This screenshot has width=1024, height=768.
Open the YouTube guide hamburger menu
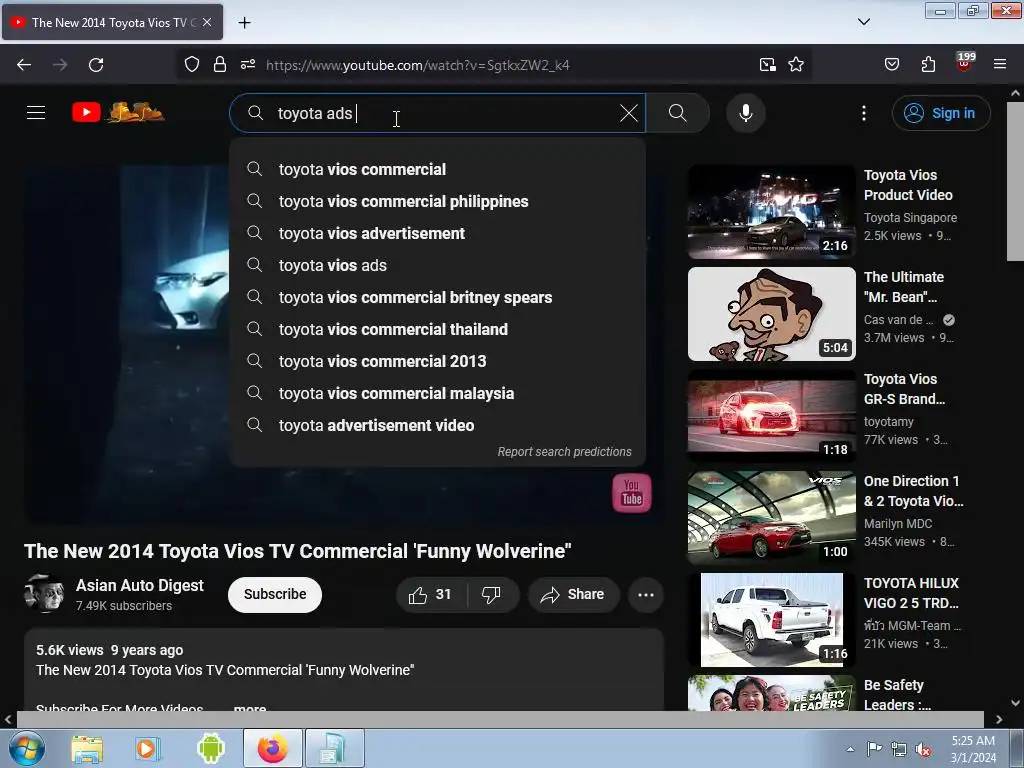[36, 113]
